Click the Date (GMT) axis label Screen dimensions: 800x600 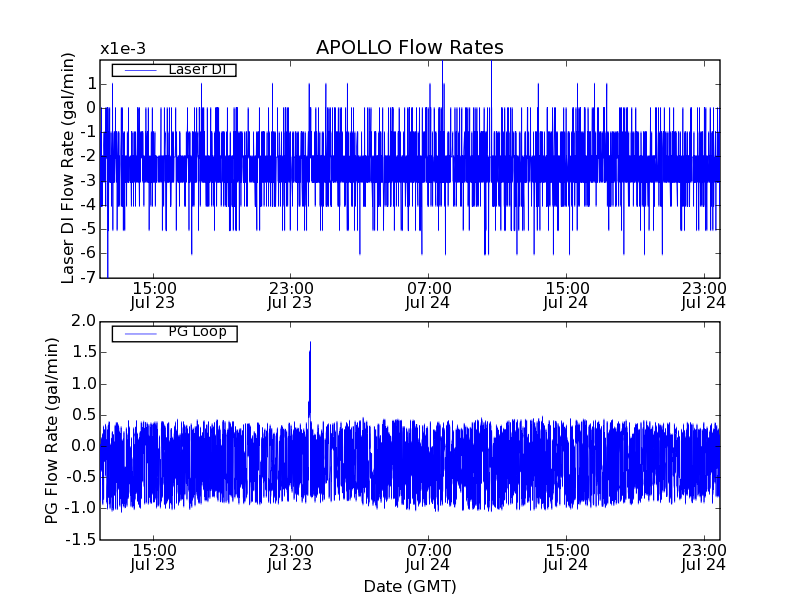tap(410, 586)
